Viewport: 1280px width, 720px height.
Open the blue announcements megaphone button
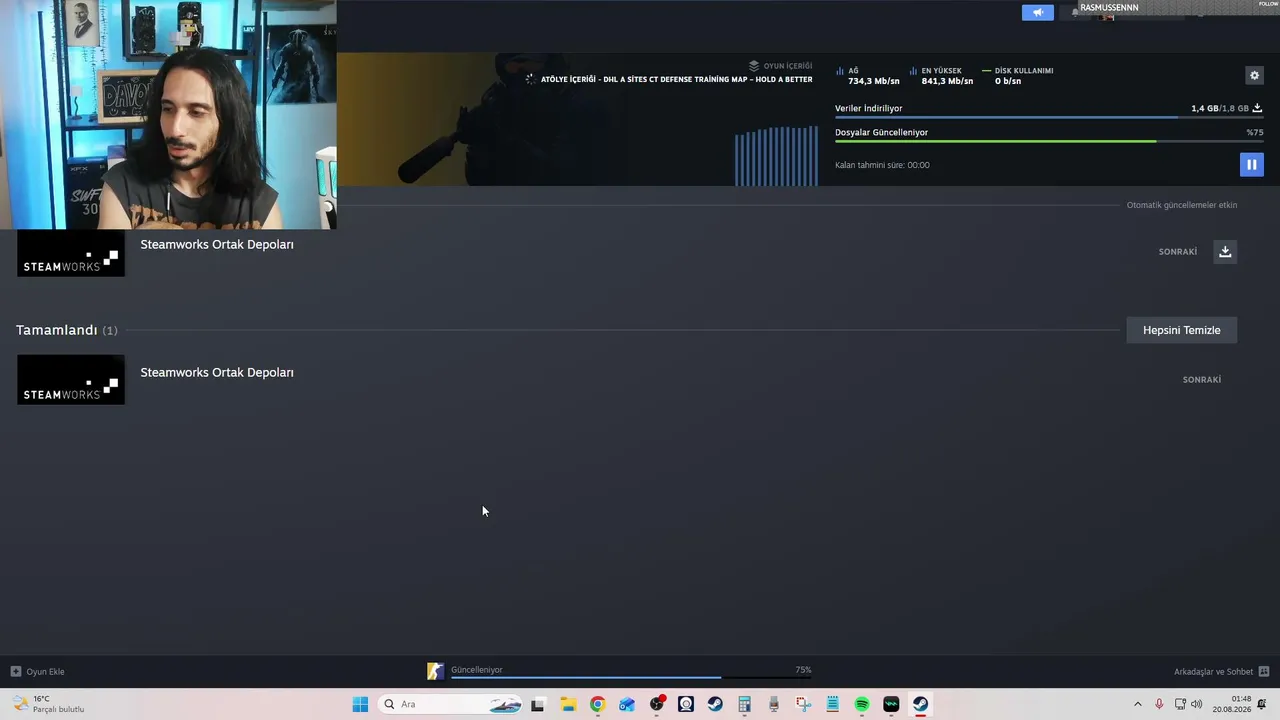tap(1037, 12)
